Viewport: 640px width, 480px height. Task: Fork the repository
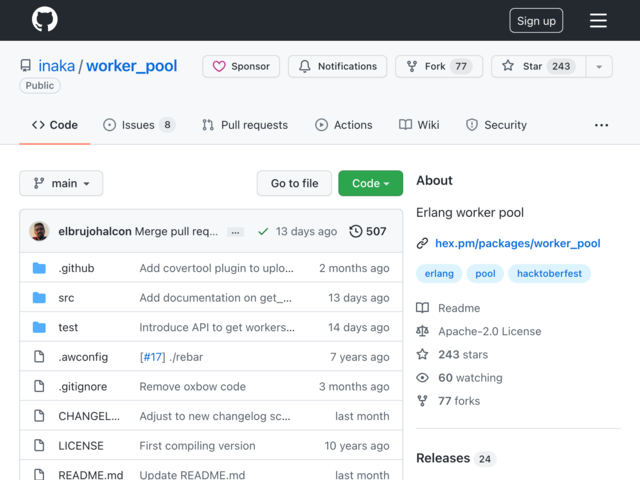(439, 66)
